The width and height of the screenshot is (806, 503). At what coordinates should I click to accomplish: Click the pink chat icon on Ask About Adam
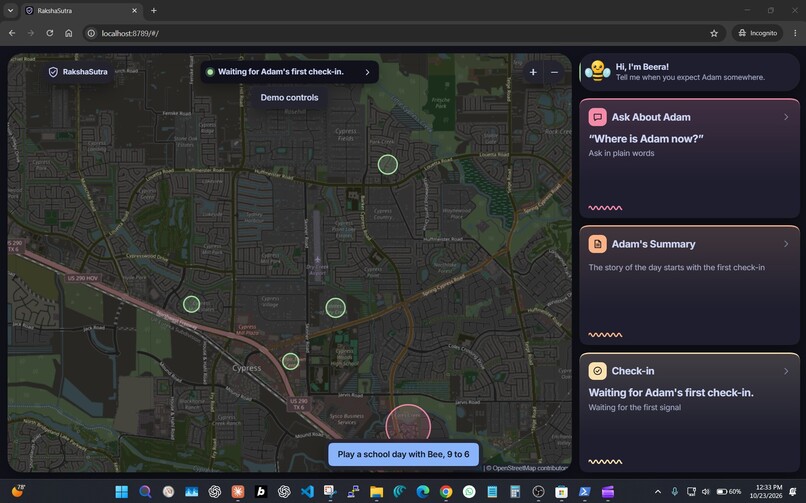pyautogui.click(x=597, y=117)
